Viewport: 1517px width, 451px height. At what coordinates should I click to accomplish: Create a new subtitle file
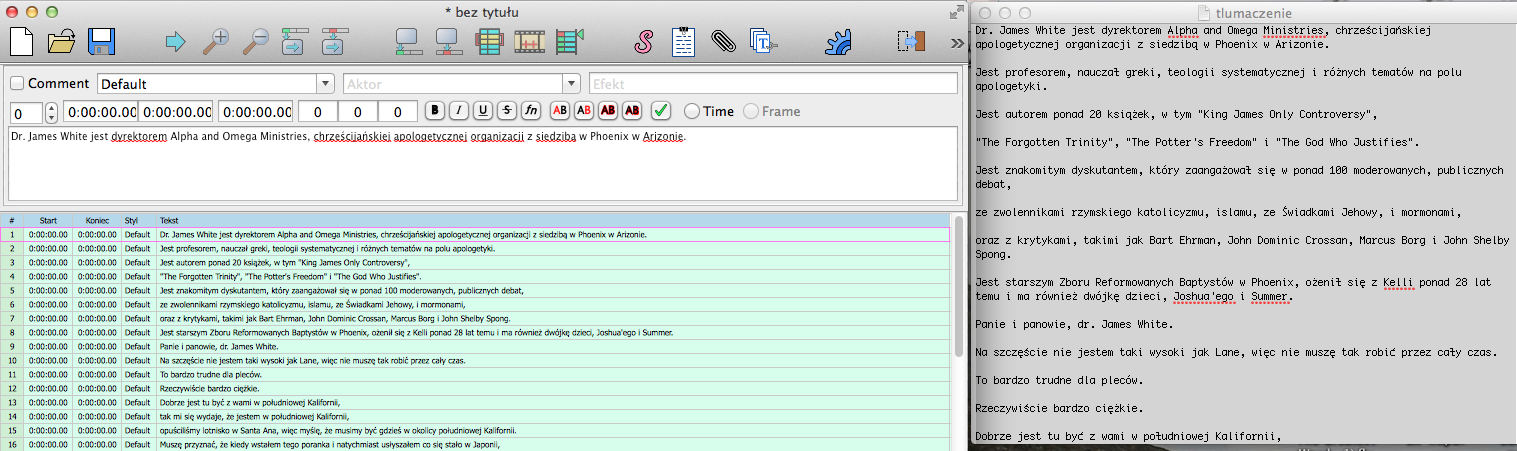22,41
